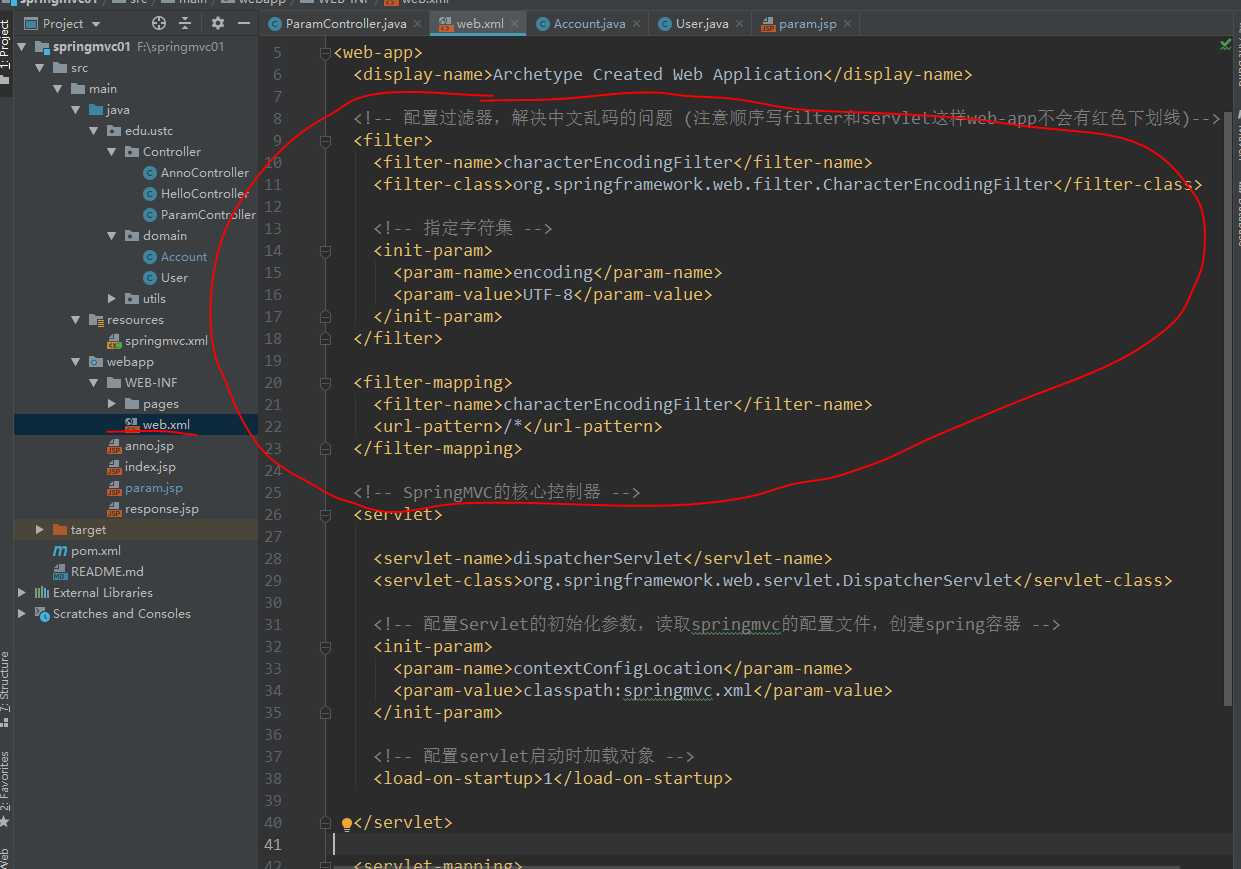The width and height of the screenshot is (1241, 869).
Task: Close the param.jsp tab
Action: [x=848, y=24]
